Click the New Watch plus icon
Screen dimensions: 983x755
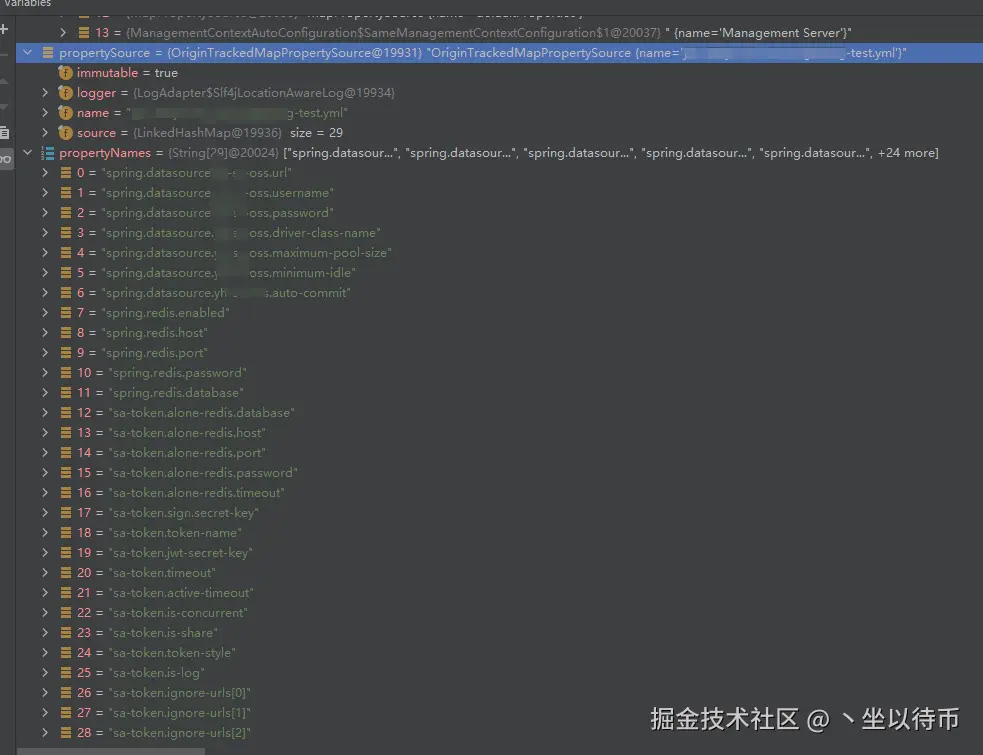[4, 29]
